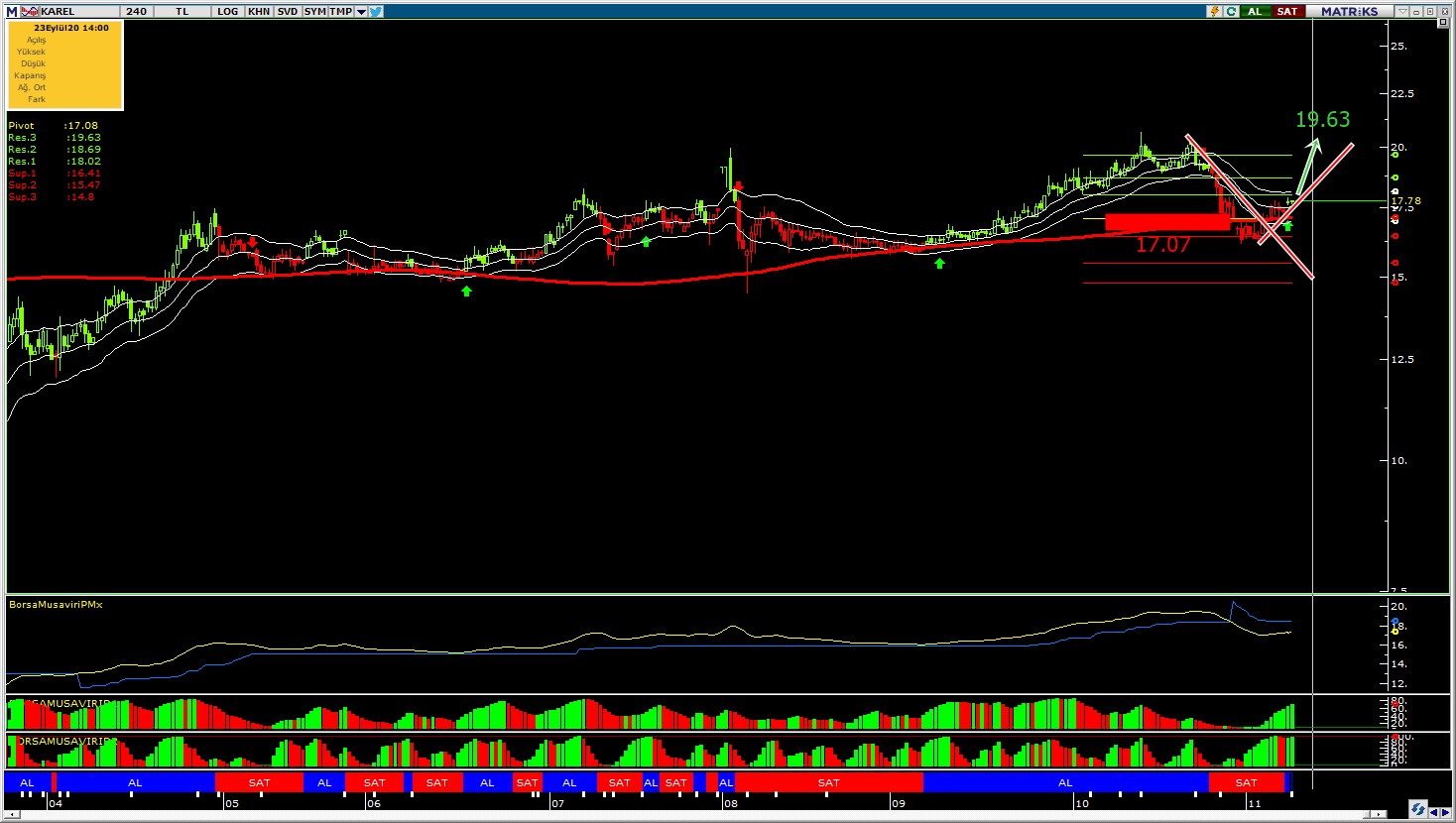Screen dimensions: 1456x823
Task: Open the dropdown arrow next to TMP
Action: pyautogui.click(x=361, y=11)
